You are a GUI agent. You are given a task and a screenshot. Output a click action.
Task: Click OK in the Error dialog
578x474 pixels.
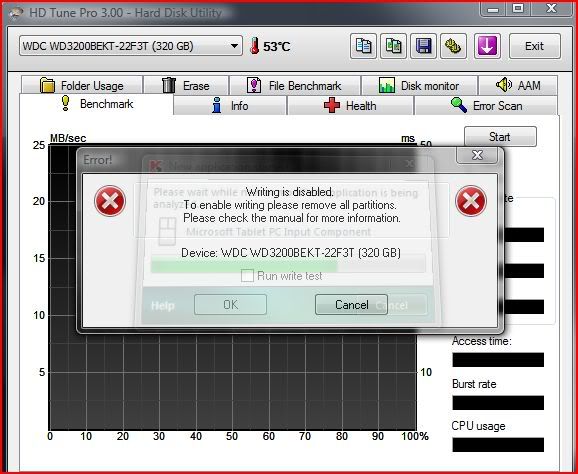click(230, 304)
